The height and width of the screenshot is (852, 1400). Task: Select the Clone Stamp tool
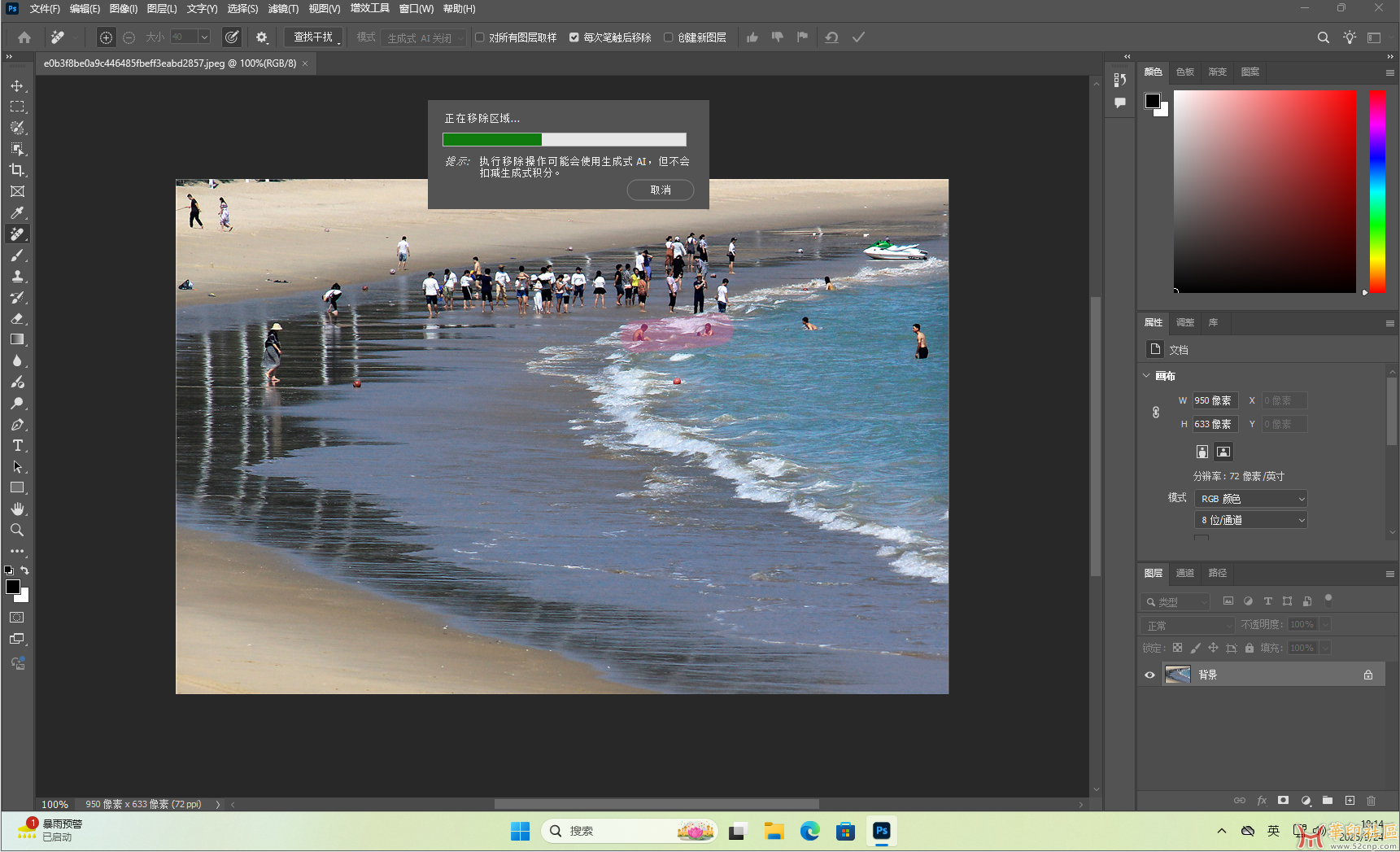tap(17, 276)
